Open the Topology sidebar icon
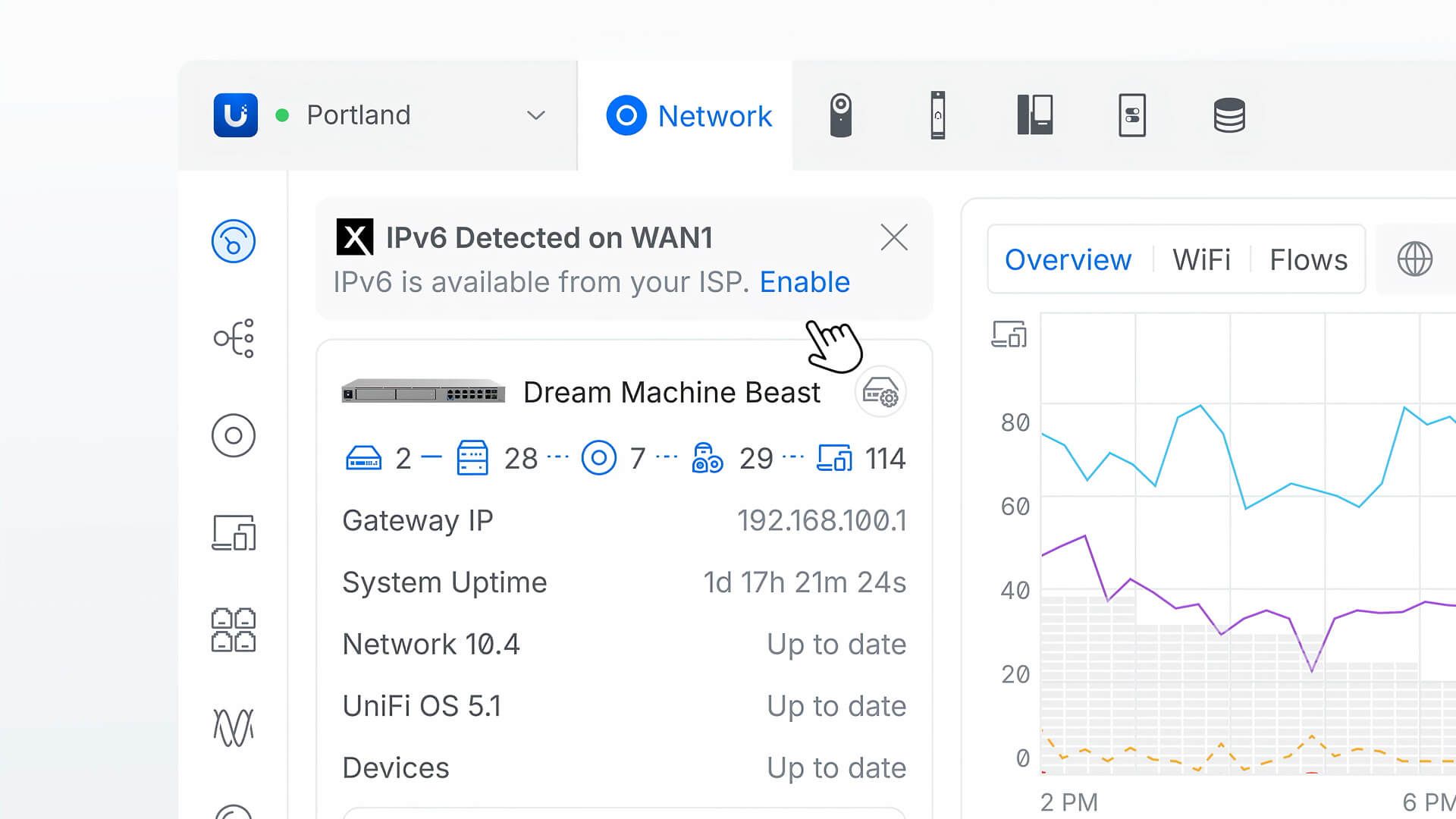The image size is (1456, 819). pos(234,338)
